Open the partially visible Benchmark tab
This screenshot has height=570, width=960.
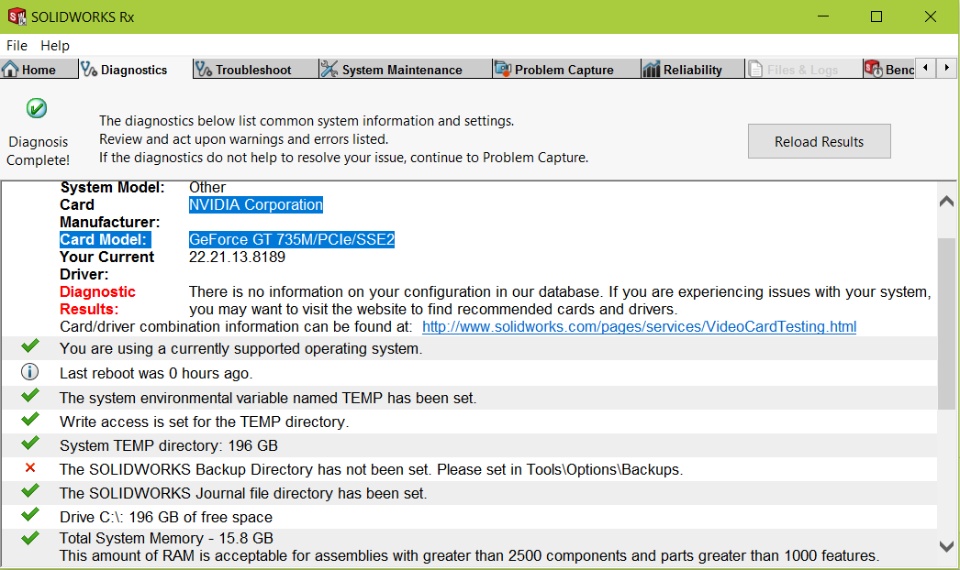(x=889, y=69)
